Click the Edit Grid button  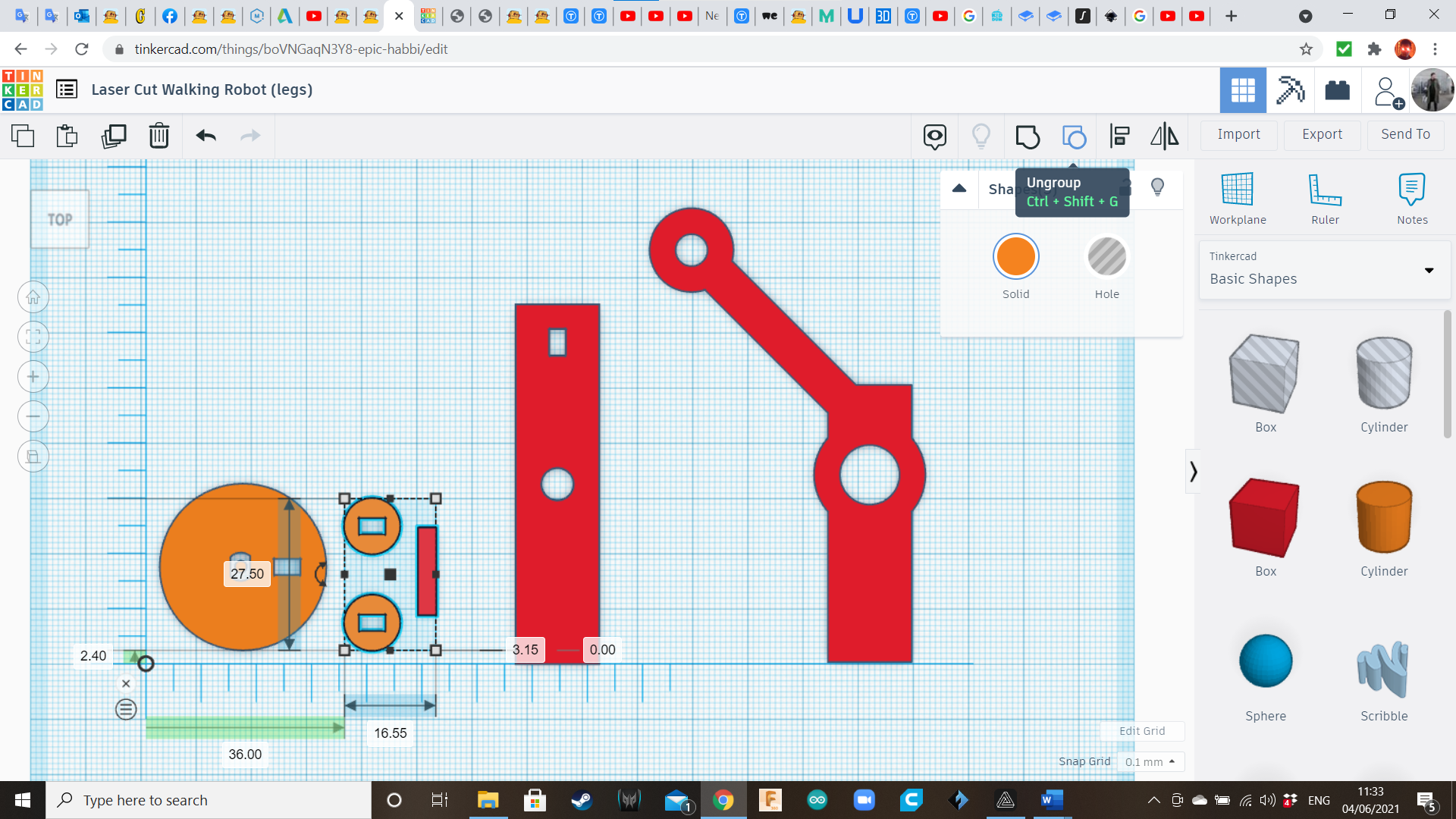coord(1141,731)
